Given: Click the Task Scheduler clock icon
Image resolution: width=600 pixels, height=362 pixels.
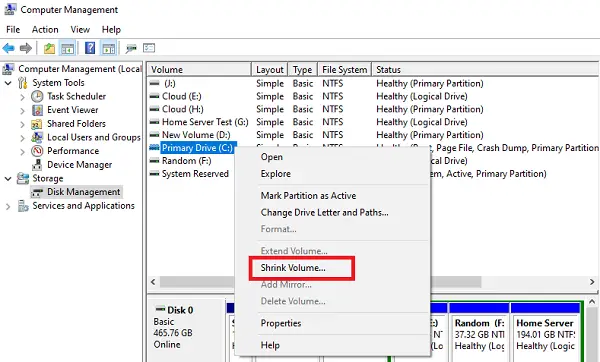Looking at the screenshot, I should (37, 96).
